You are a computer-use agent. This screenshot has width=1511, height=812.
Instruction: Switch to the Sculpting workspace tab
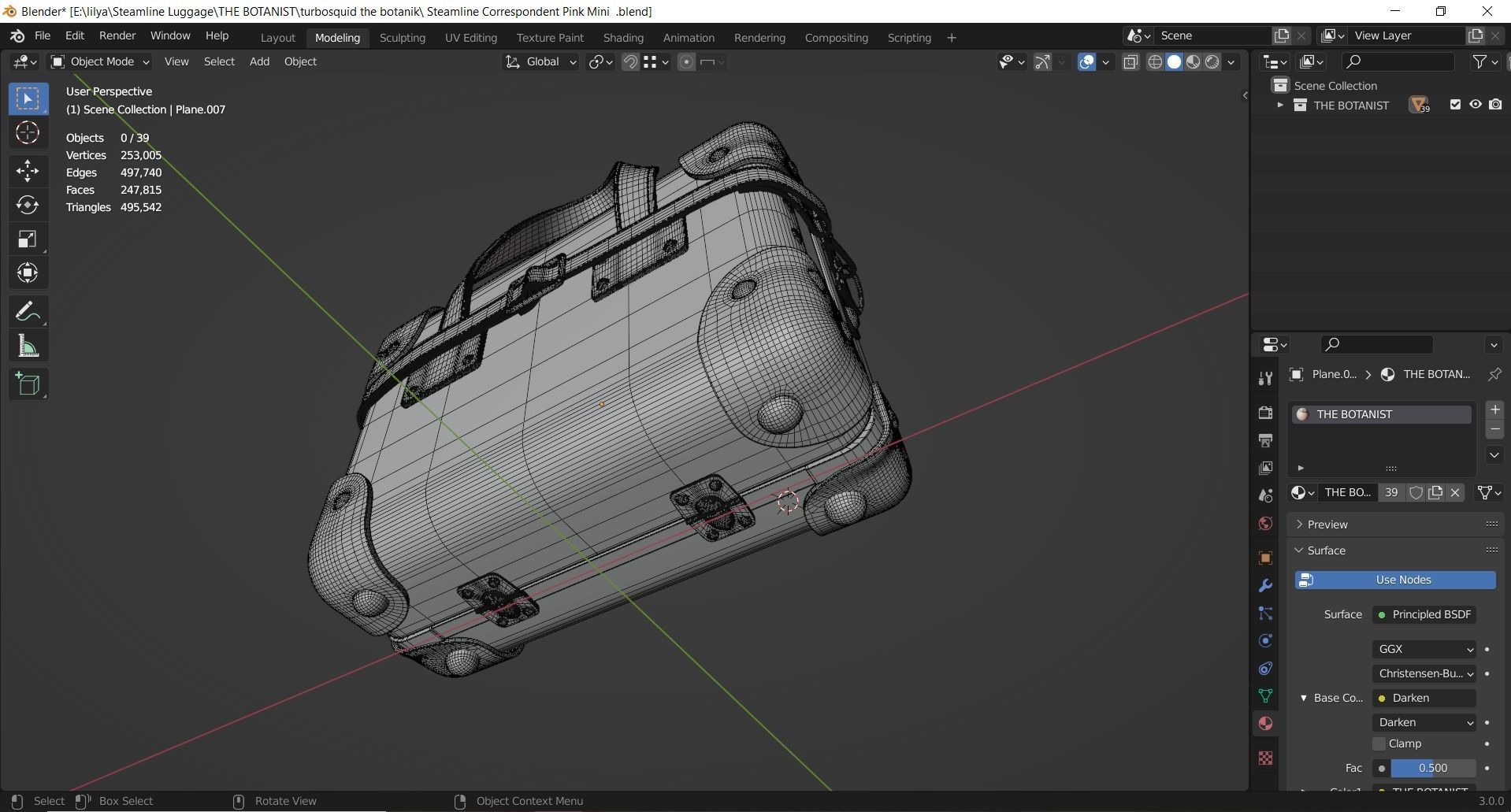click(x=402, y=37)
